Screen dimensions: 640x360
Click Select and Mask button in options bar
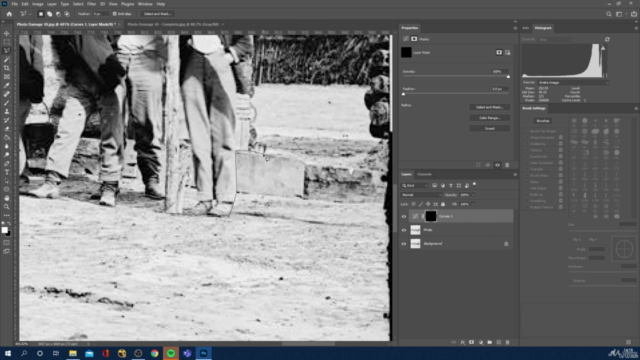tap(157, 14)
